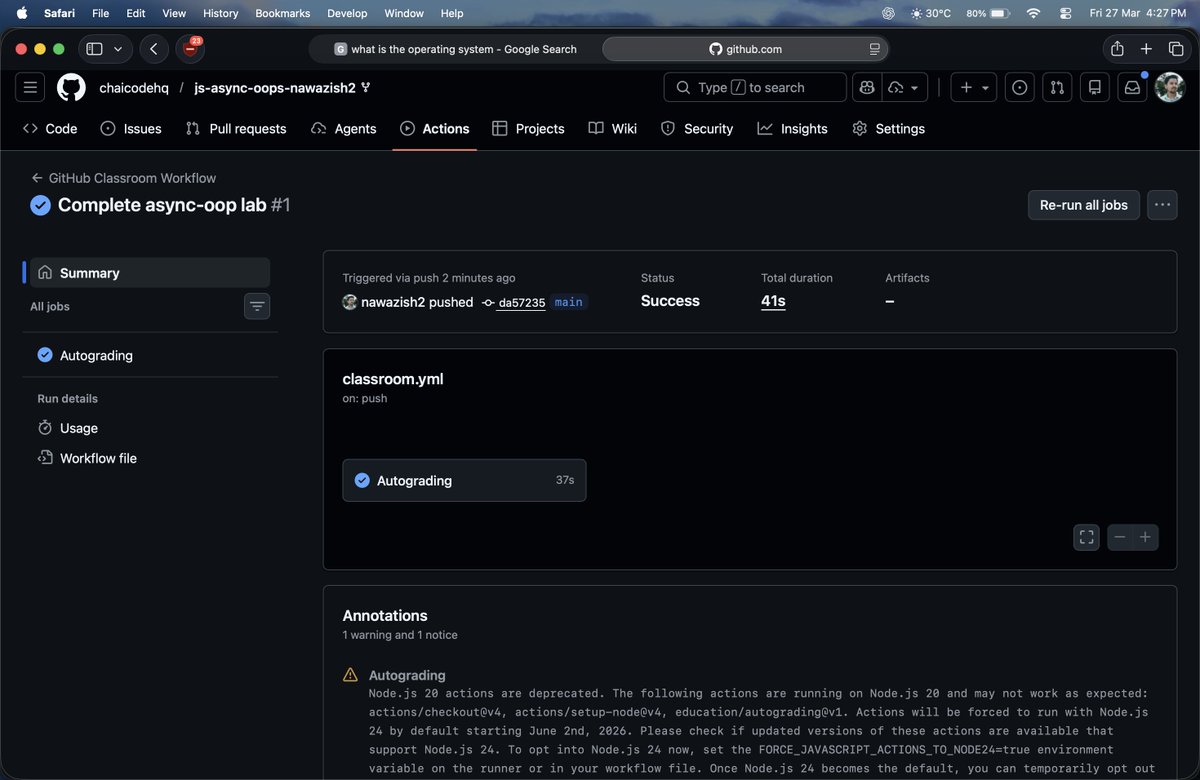Click the fork icon beside the repository name
1200x780 pixels.
pyautogui.click(x=366, y=88)
